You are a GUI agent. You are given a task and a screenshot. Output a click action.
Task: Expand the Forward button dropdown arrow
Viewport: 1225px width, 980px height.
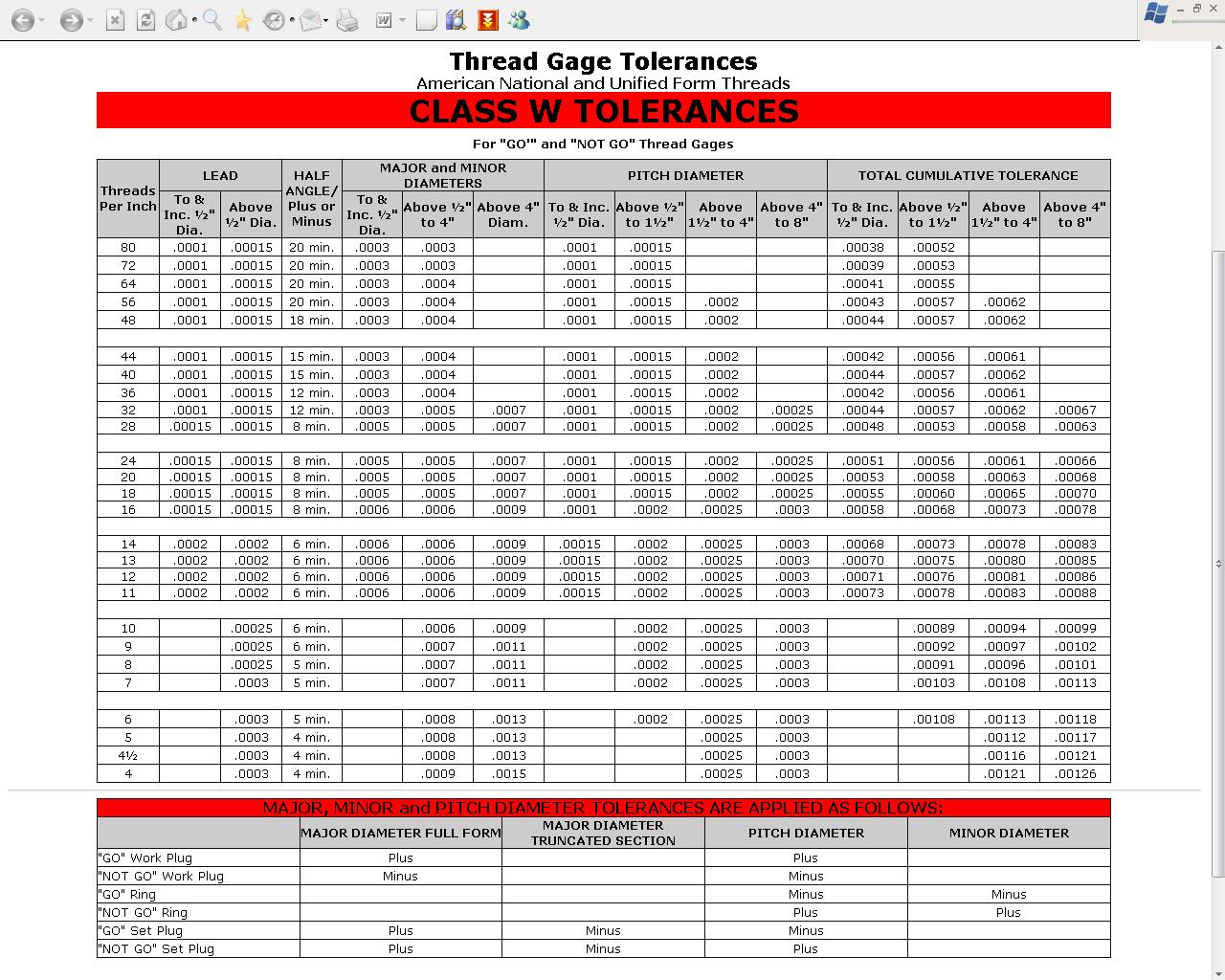[x=88, y=19]
